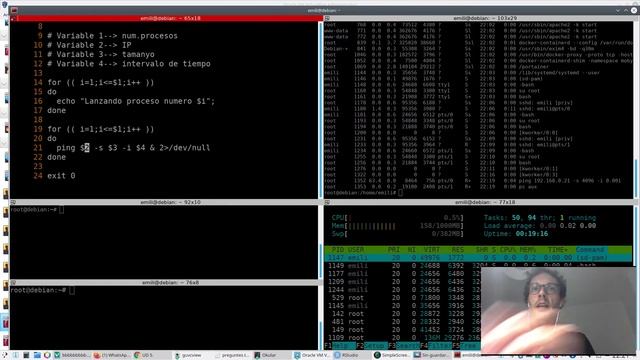Sort htop by the RES column header
The image size is (640, 360).
click(458, 249)
